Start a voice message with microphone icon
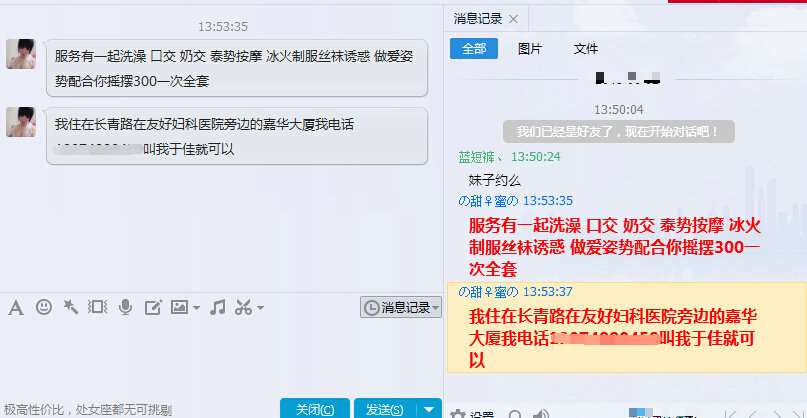 [x=125, y=307]
